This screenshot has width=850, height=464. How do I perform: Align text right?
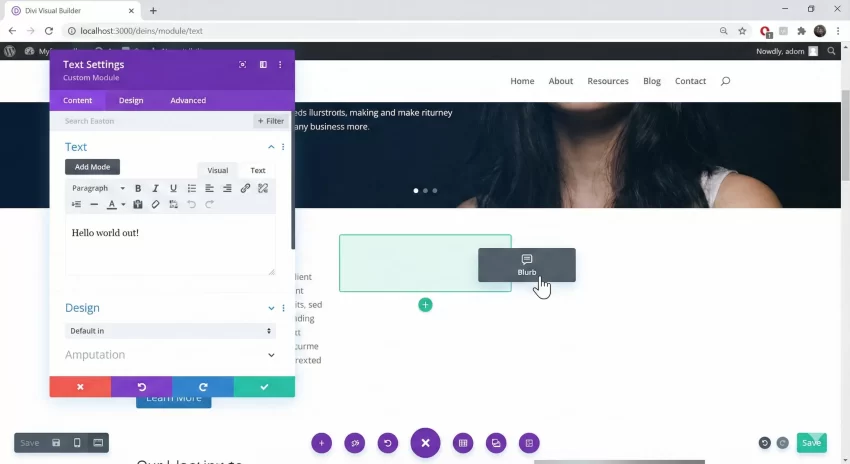click(227, 188)
